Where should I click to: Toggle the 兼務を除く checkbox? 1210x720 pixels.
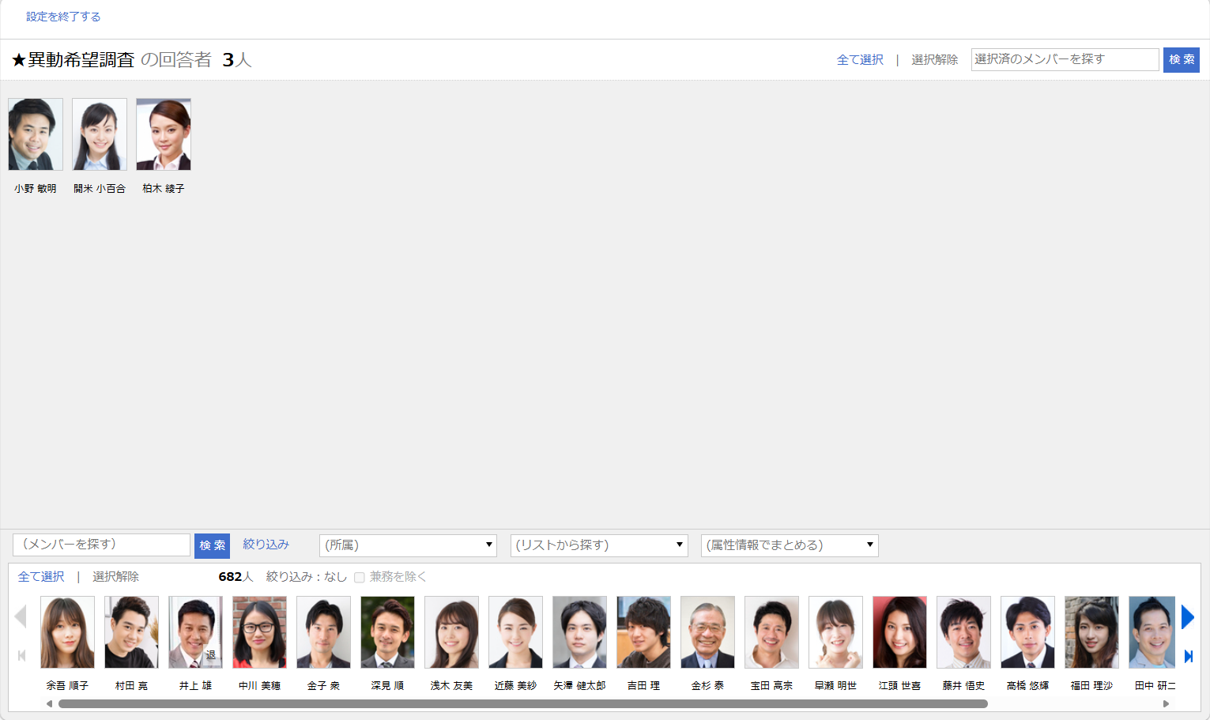point(359,577)
